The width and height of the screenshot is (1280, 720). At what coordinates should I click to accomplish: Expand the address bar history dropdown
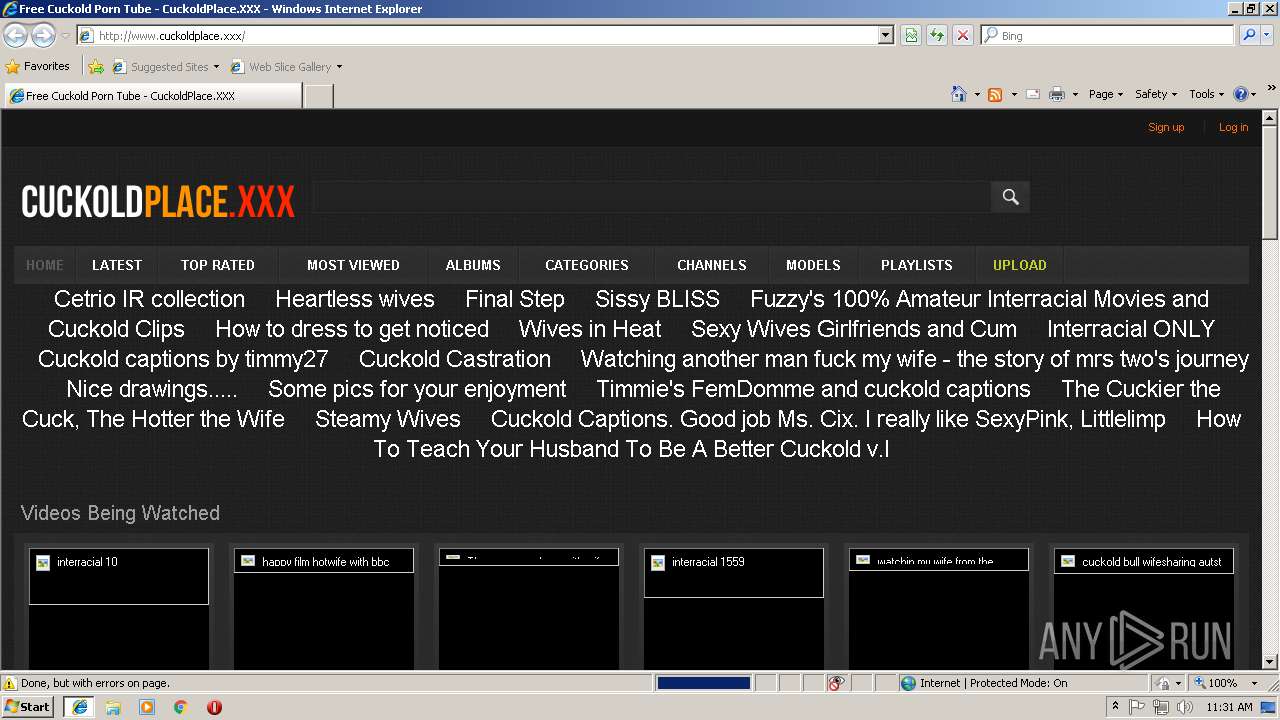click(x=885, y=36)
